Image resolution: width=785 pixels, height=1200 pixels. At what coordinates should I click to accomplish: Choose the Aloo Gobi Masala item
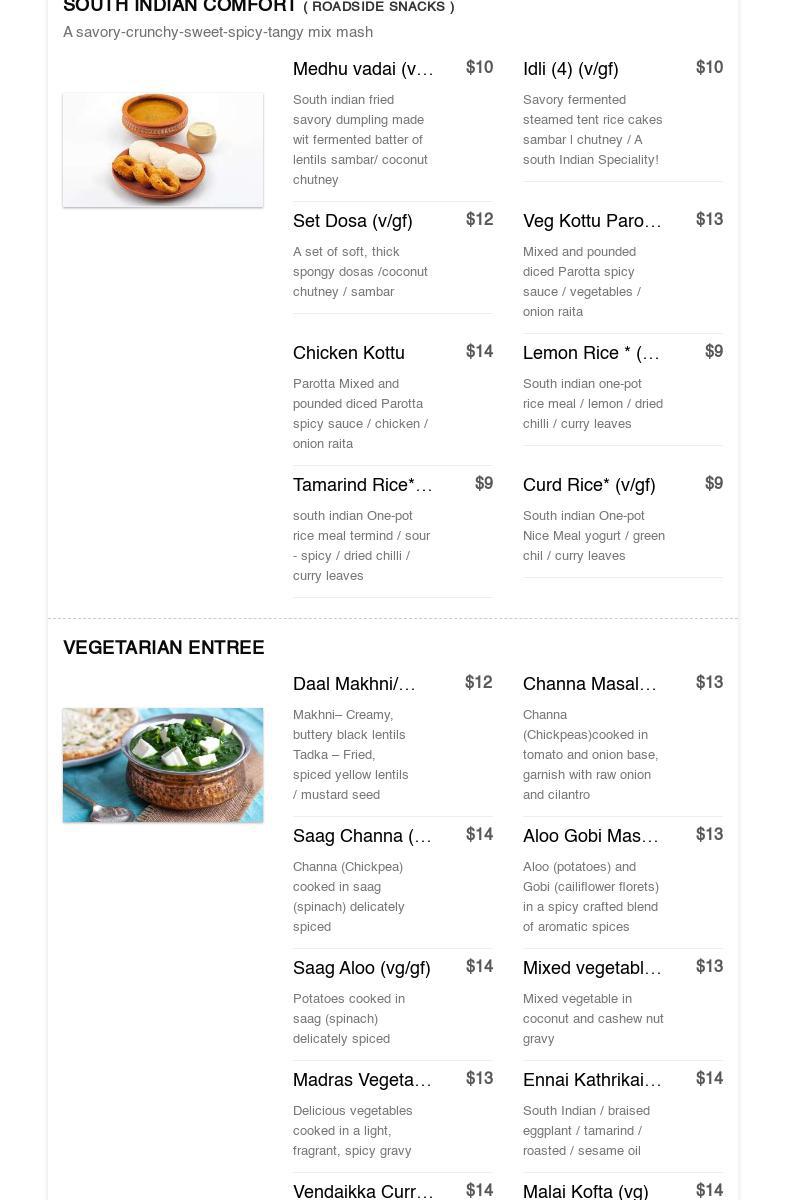point(590,836)
